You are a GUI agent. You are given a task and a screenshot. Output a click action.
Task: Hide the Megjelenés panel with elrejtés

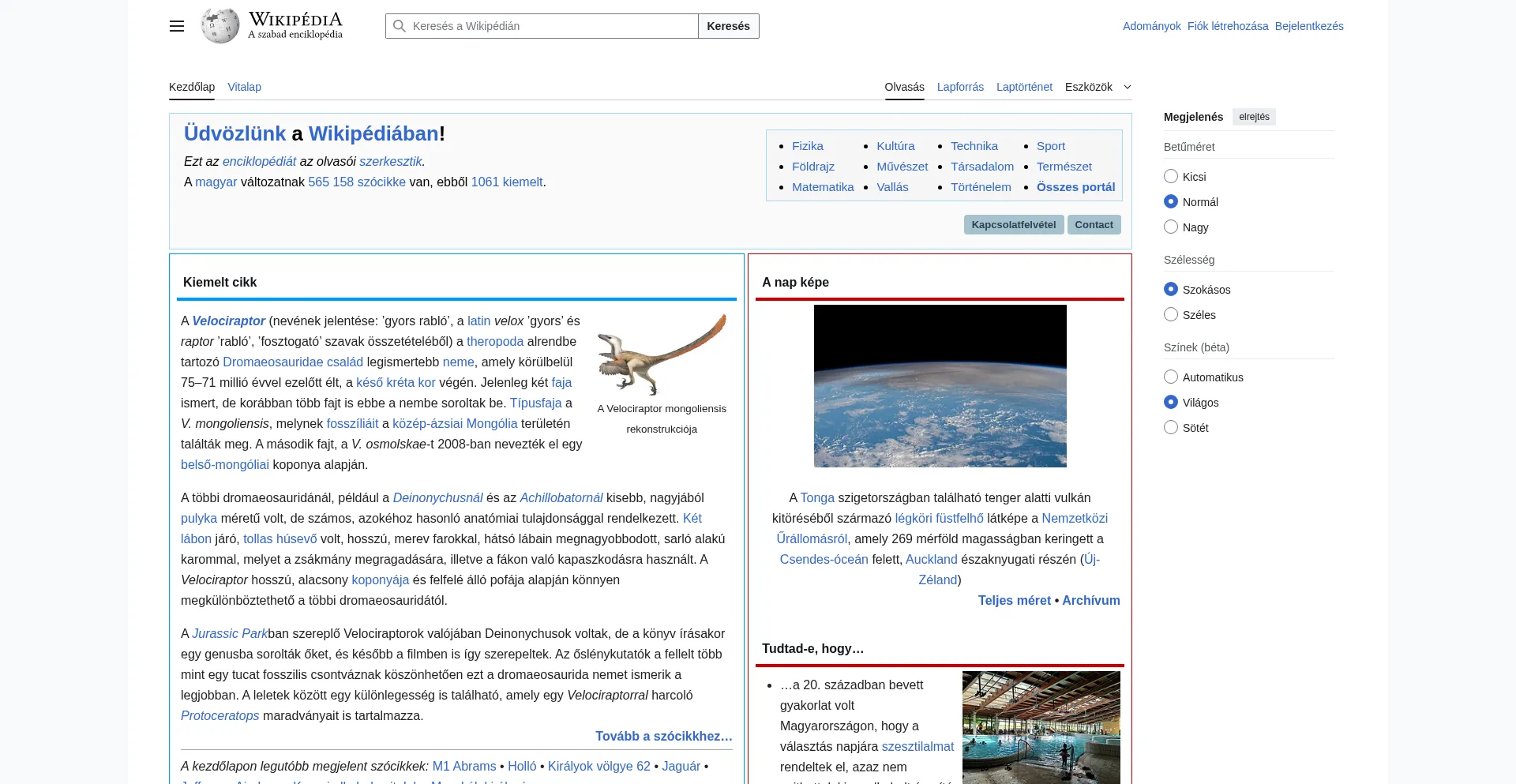(1254, 117)
